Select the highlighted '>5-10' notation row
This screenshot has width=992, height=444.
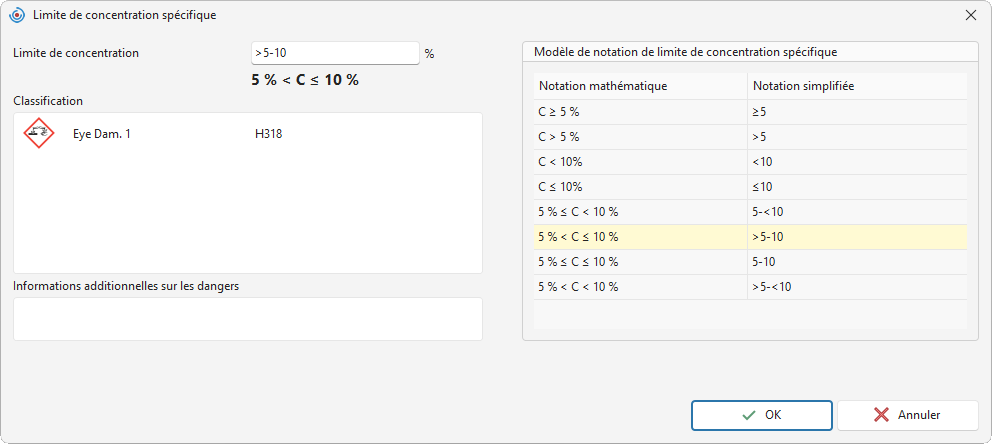[750, 237]
